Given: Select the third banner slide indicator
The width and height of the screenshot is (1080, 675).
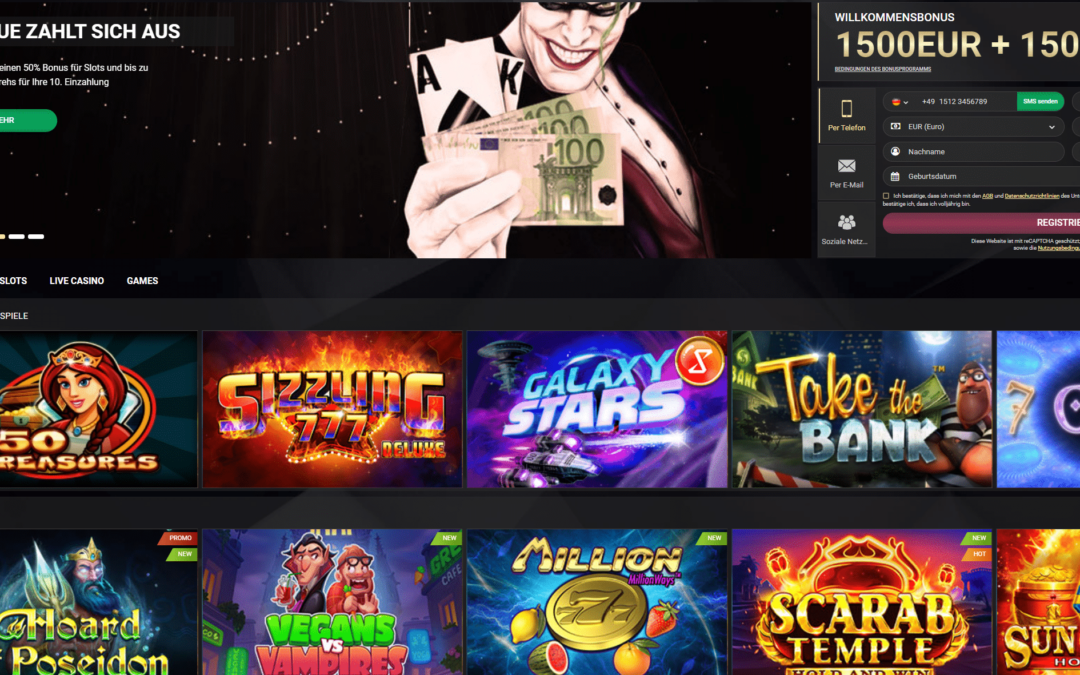Looking at the screenshot, I should [x=36, y=236].
